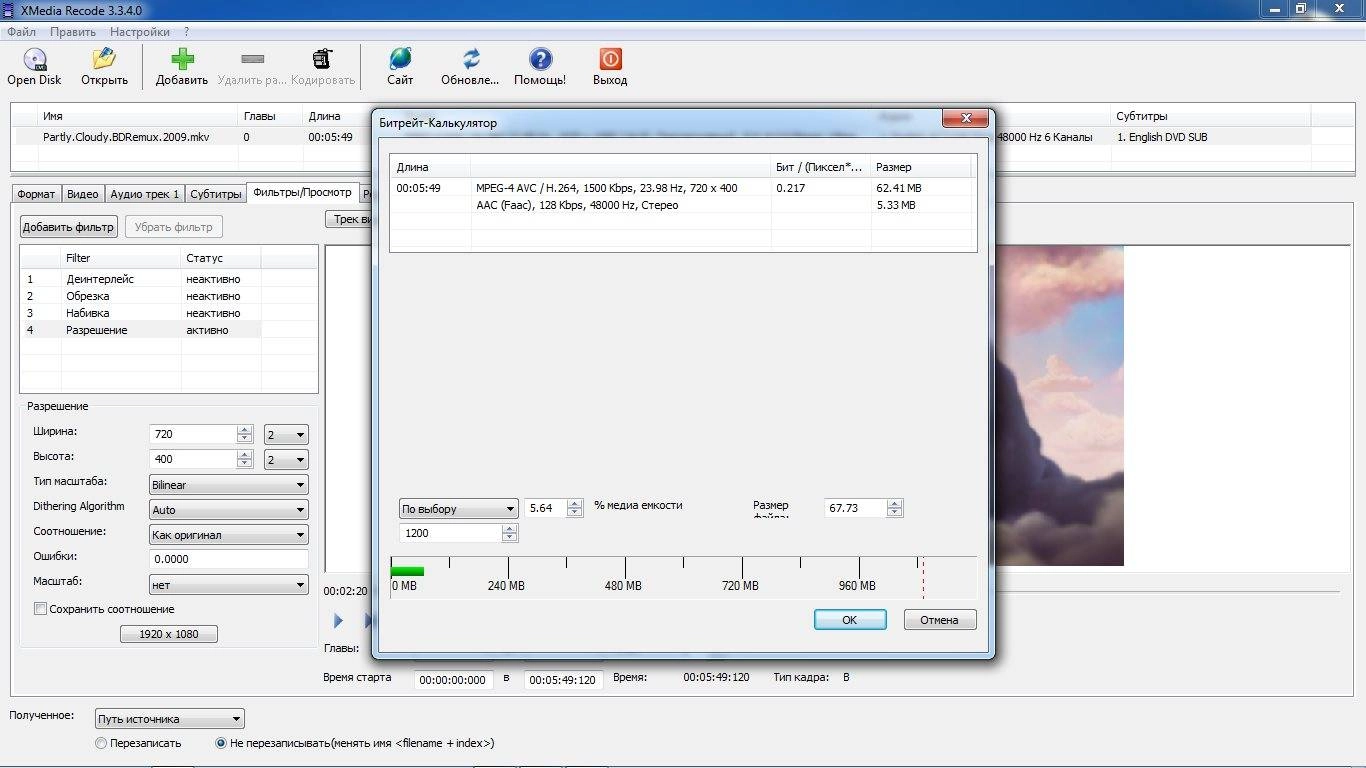1366x768 pixels.
Task: Click the red dashed capacity limit marker
Action: pyautogui.click(x=923, y=577)
